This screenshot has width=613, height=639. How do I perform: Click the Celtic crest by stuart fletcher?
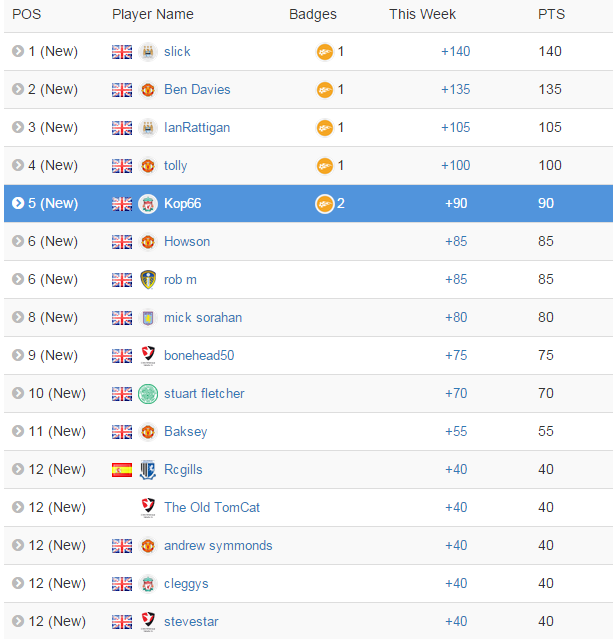147,394
